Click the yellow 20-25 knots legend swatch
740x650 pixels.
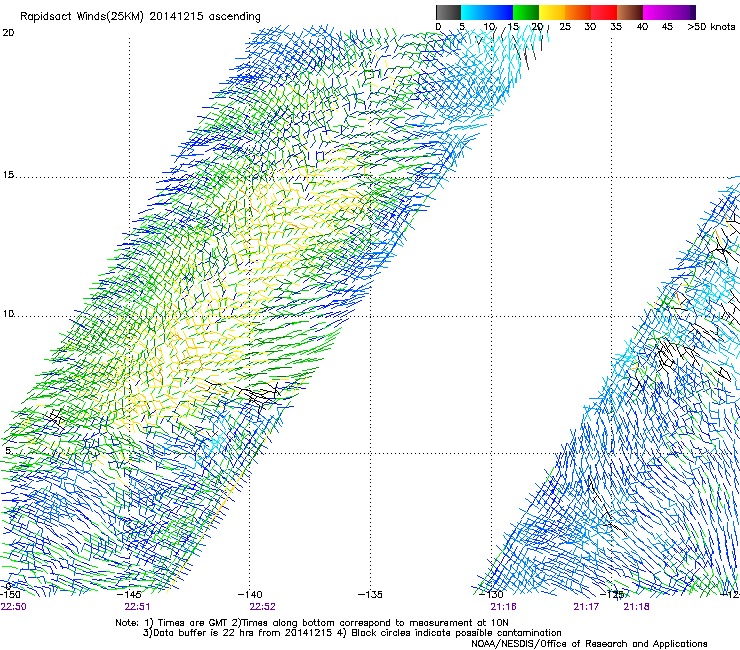coord(552,12)
